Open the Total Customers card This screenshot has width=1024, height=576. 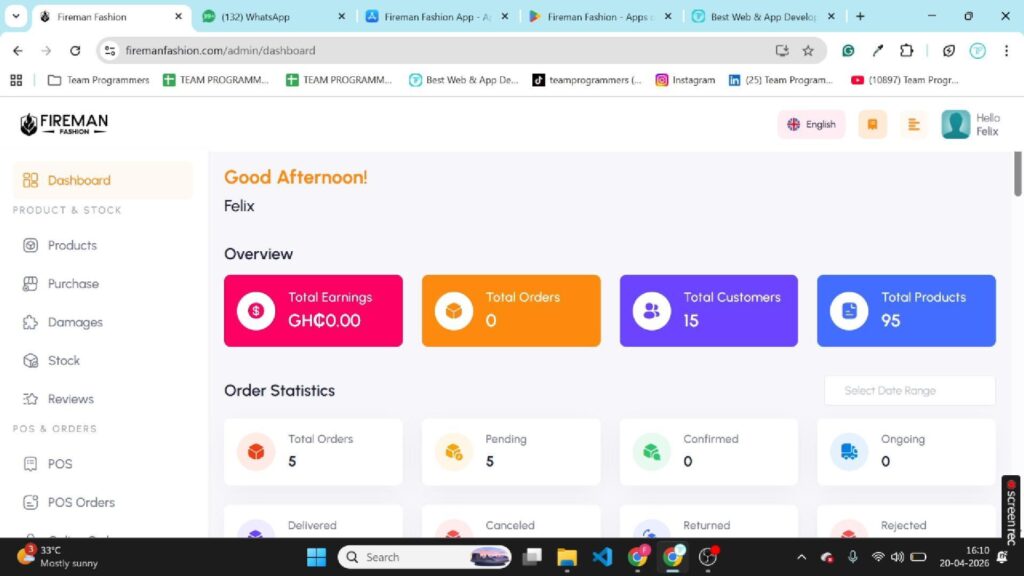(709, 311)
